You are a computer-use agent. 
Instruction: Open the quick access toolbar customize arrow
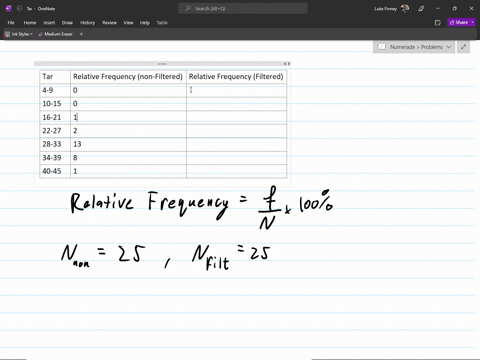click(81, 34)
